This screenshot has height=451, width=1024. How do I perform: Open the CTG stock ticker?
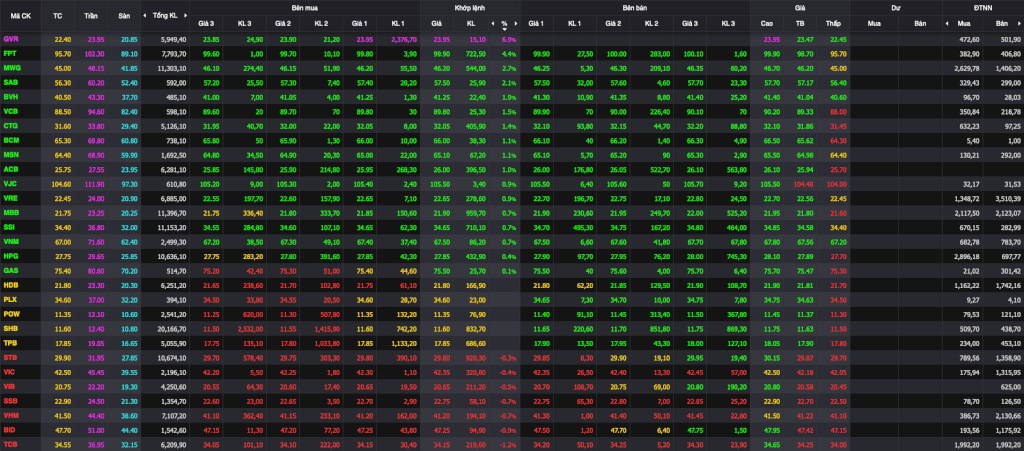coord(10,125)
